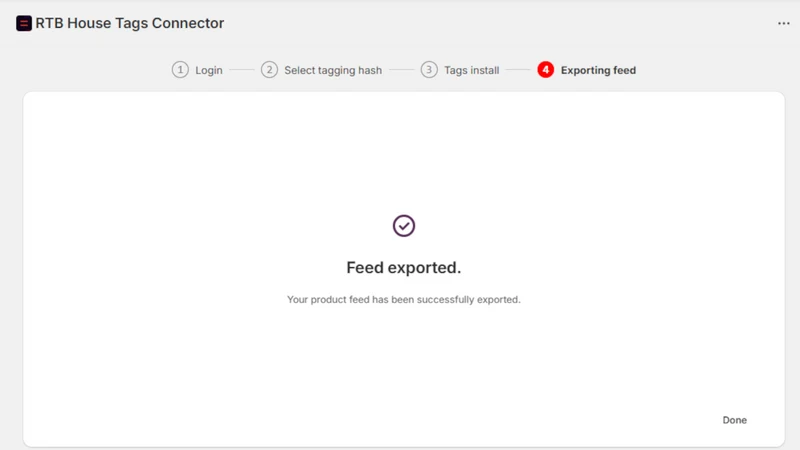Click the red step 4 circle
800x450 pixels.
(545, 70)
